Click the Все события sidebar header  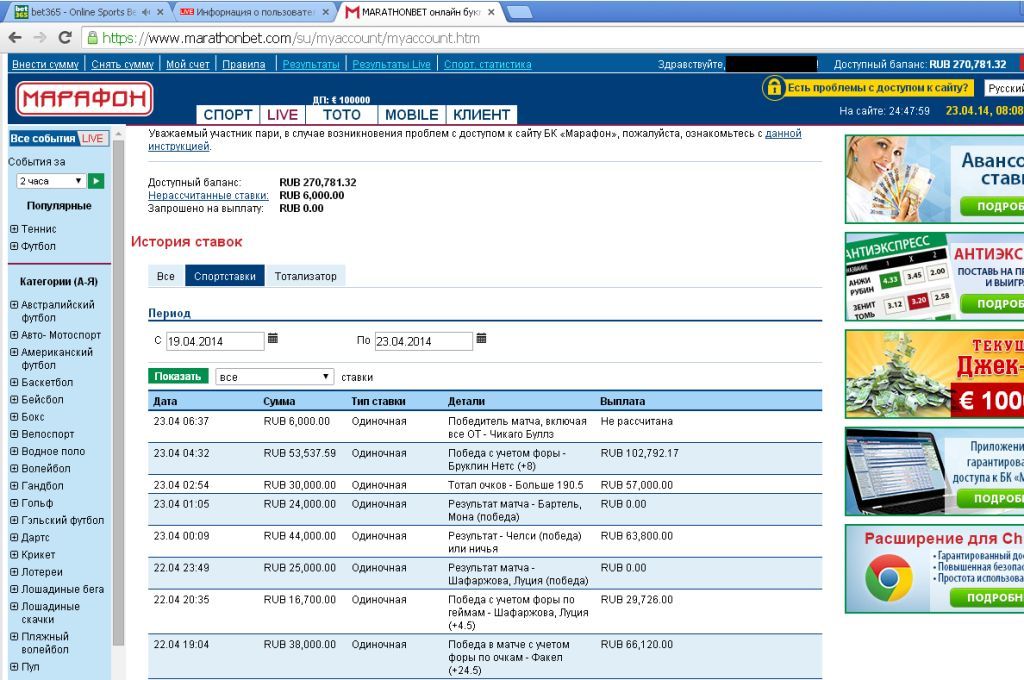pyautogui.click(x=43, y=138)
